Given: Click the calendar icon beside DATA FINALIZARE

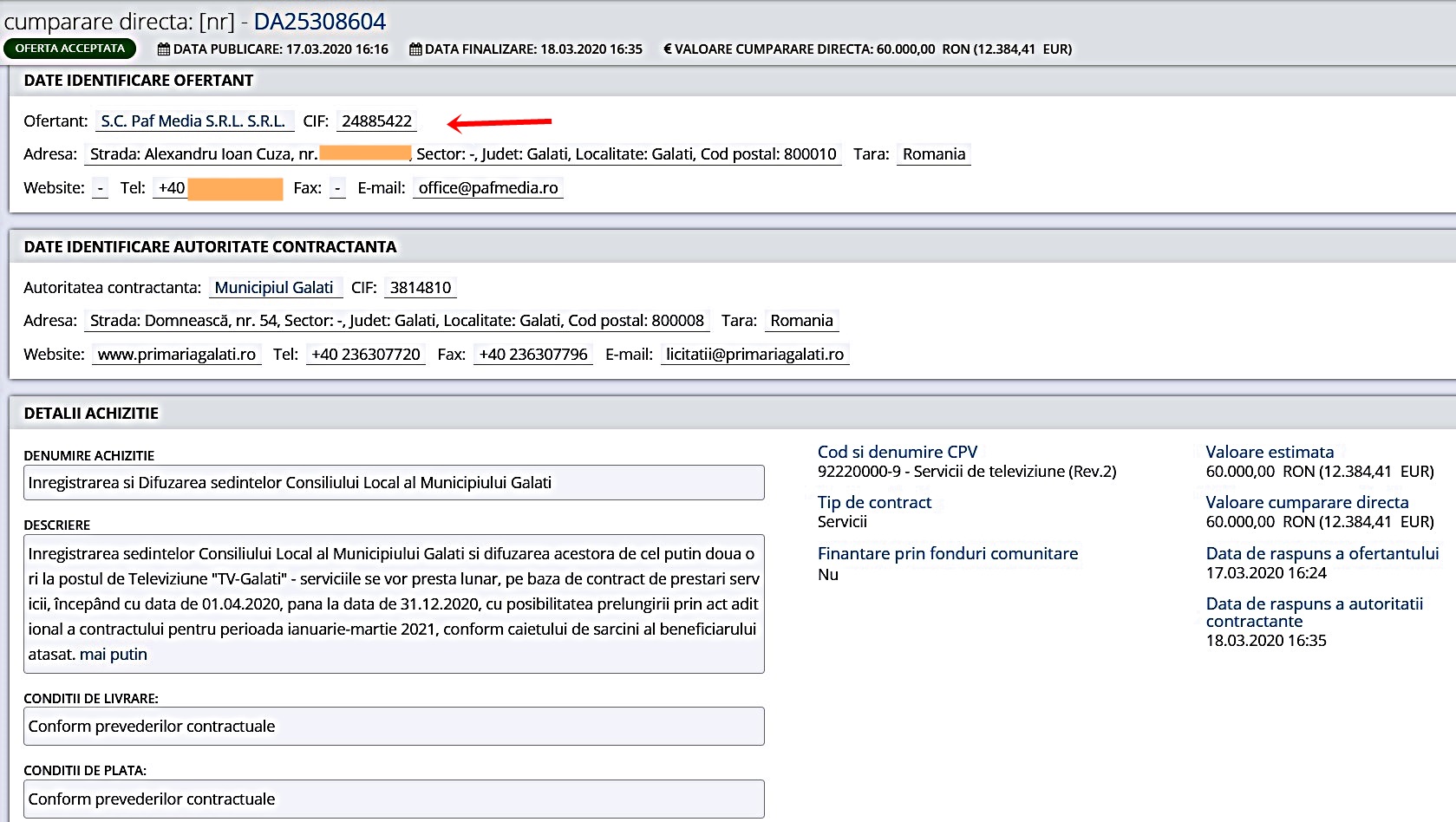Looking at the screenshot, I should click(x=415, y=49).
